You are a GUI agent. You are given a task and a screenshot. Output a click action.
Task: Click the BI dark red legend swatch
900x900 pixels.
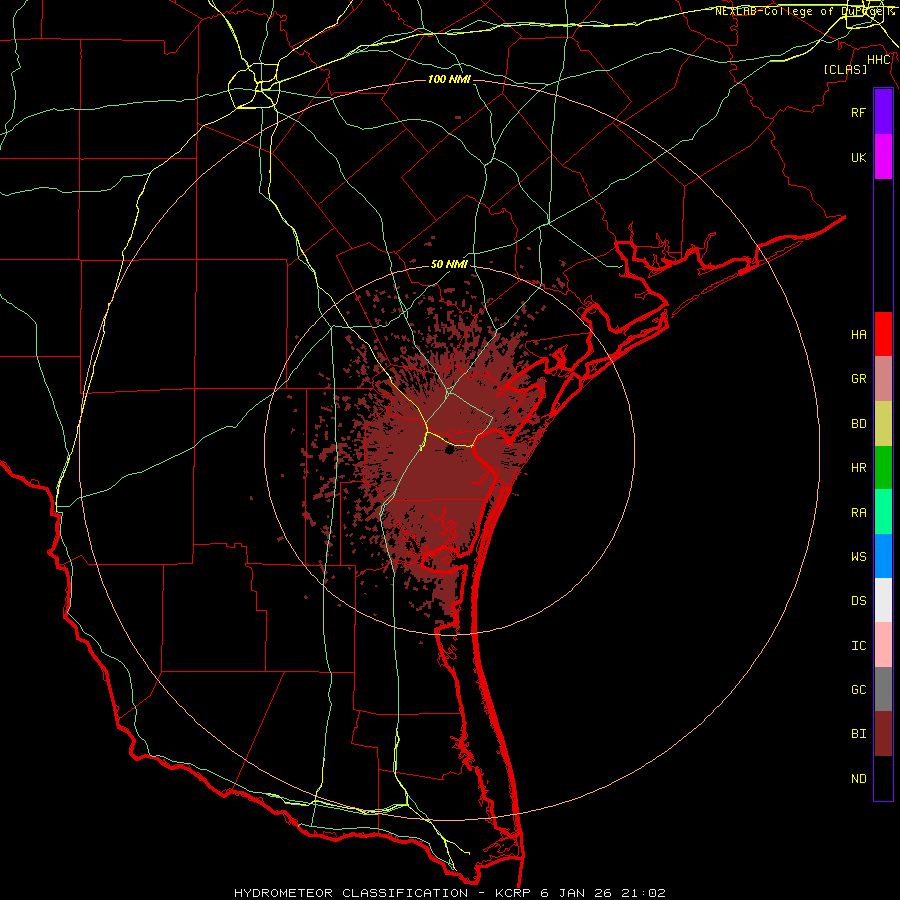tap(883, 734)
